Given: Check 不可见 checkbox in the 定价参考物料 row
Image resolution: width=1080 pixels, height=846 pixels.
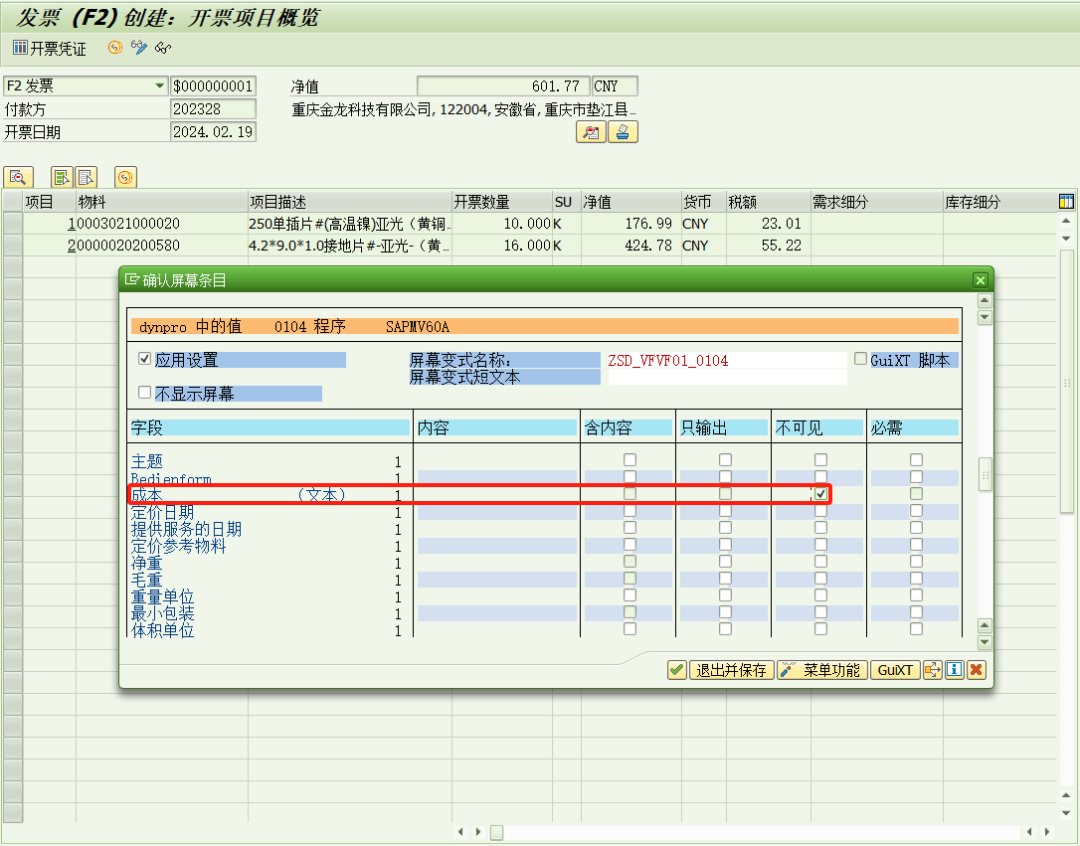Looking at the screenshot, I should point(820,544).
